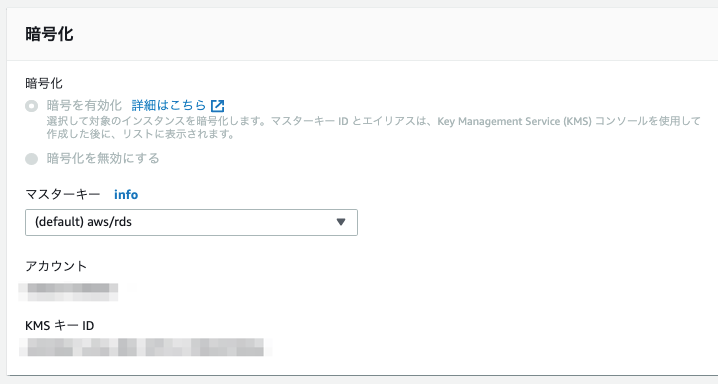This screenshot has width=718, height=384.
Task: Open the info link next to マスターキー
Action: 126,195
